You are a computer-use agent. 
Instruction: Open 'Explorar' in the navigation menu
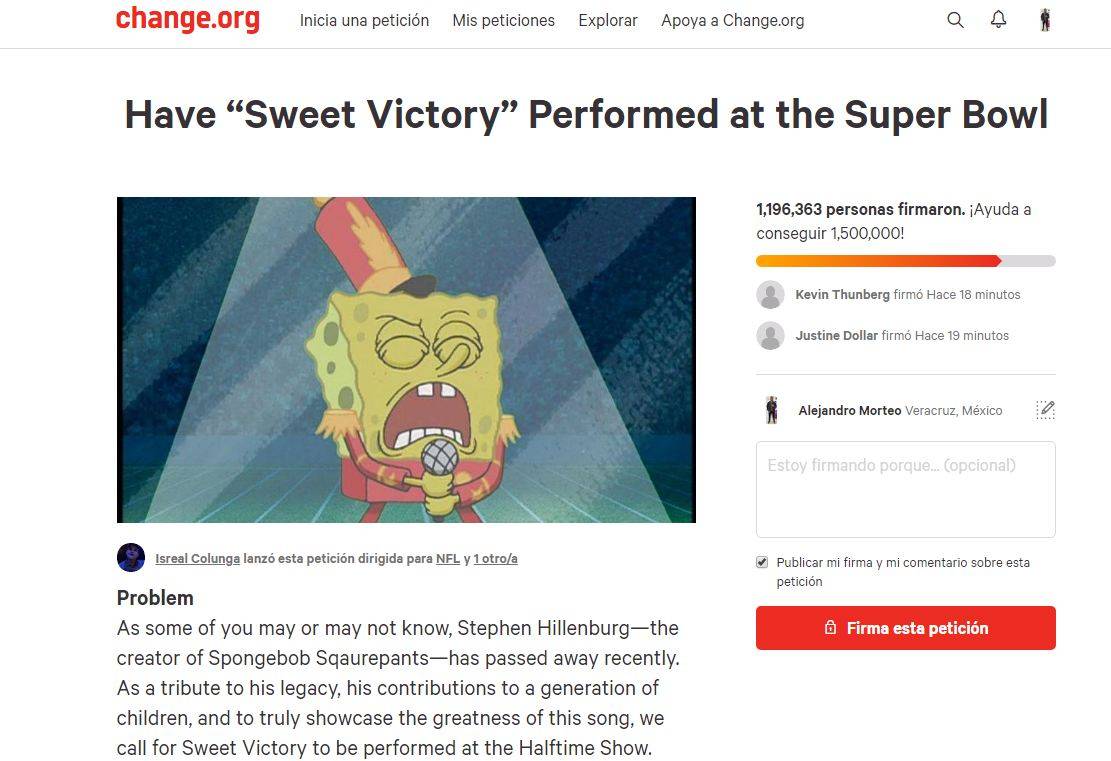point(607,20)
